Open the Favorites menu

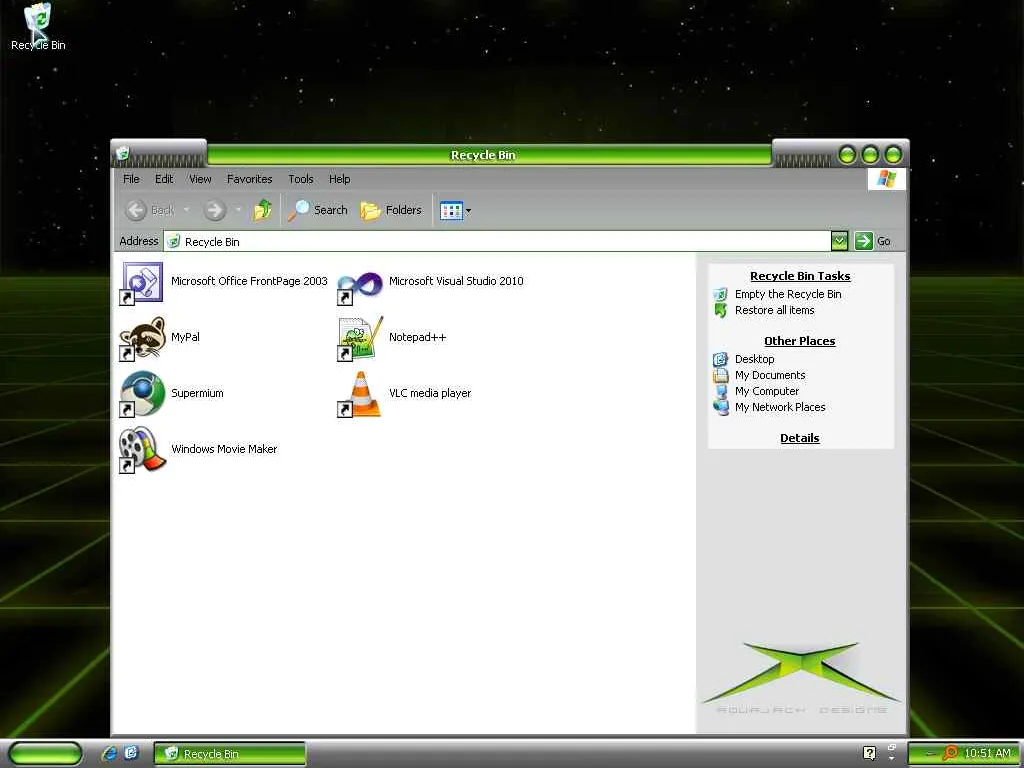pos(249,179)
